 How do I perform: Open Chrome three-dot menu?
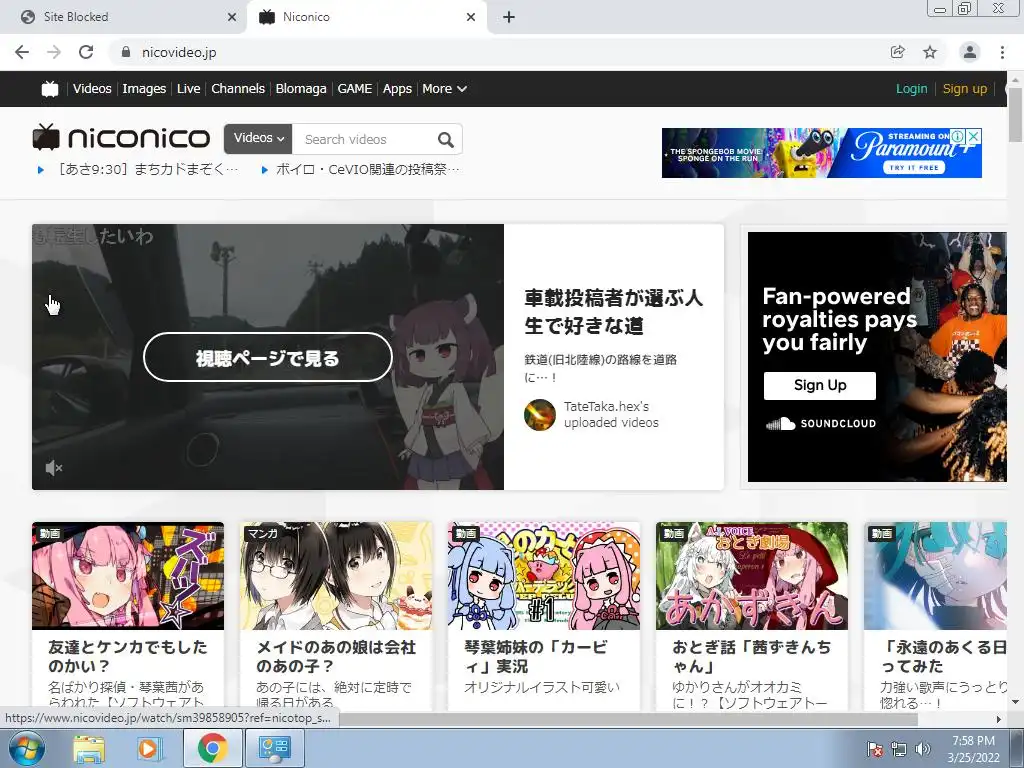1002,52
